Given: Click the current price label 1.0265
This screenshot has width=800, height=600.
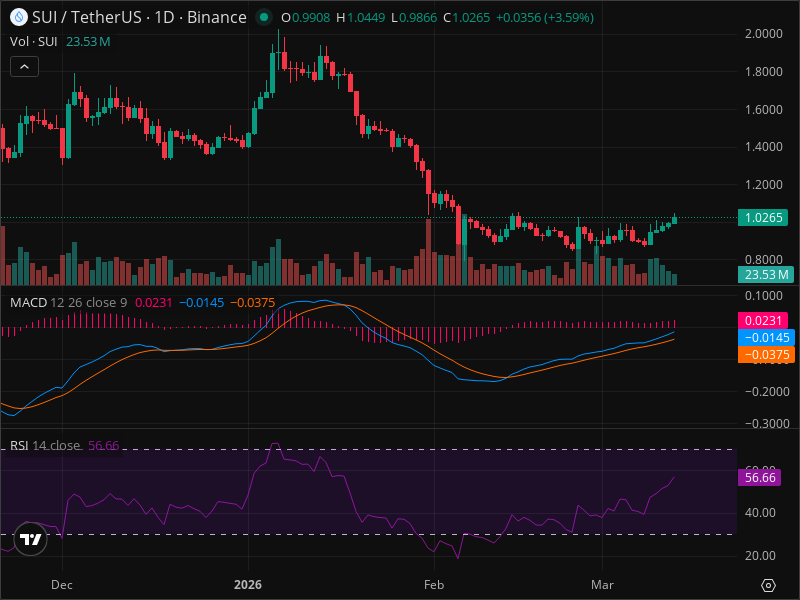Looking at the screenshot, I should tap(763, 218).
